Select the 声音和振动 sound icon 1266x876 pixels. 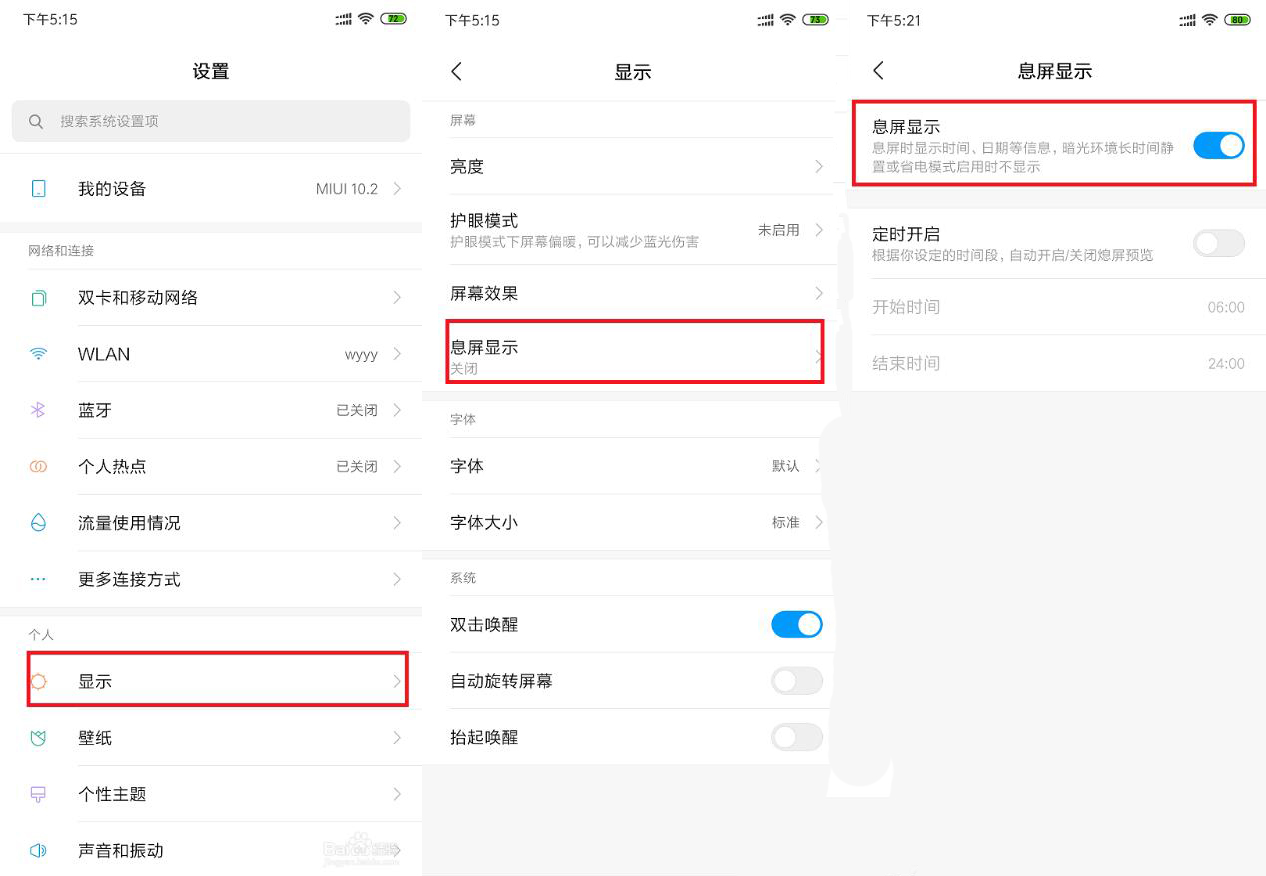tap(38, 849)
